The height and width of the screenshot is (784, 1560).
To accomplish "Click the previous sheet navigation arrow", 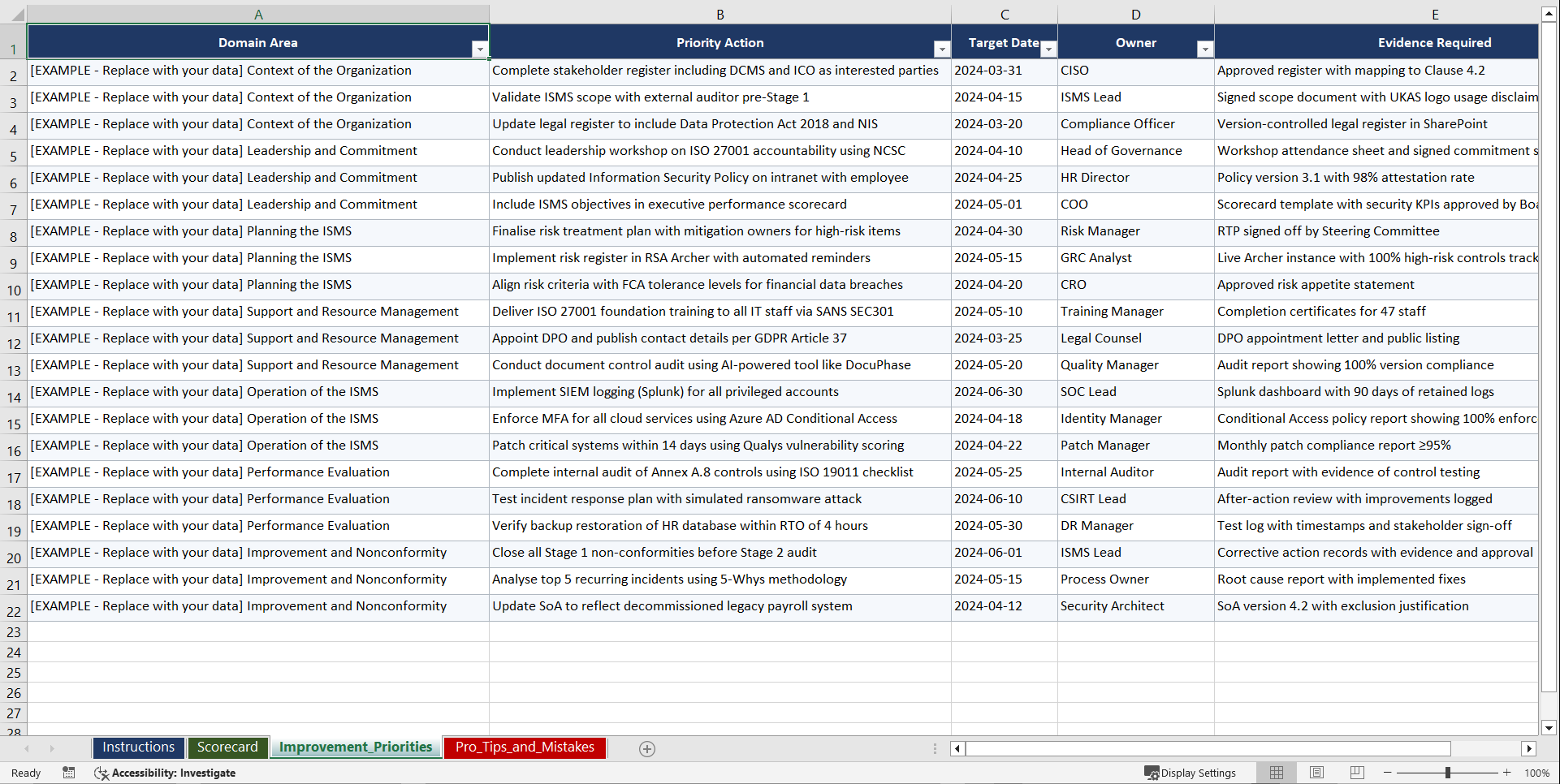I will [x=28, y=748].
